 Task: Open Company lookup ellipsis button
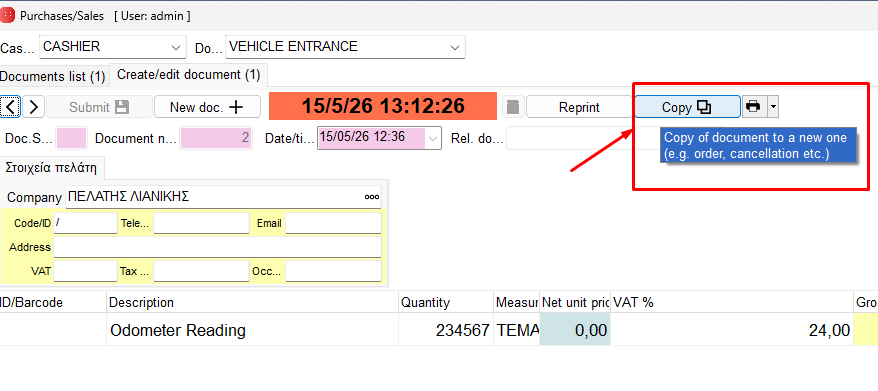click(372, 197)
